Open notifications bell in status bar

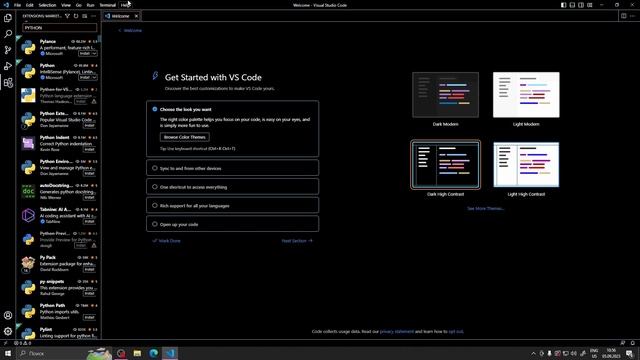(633, 343)
